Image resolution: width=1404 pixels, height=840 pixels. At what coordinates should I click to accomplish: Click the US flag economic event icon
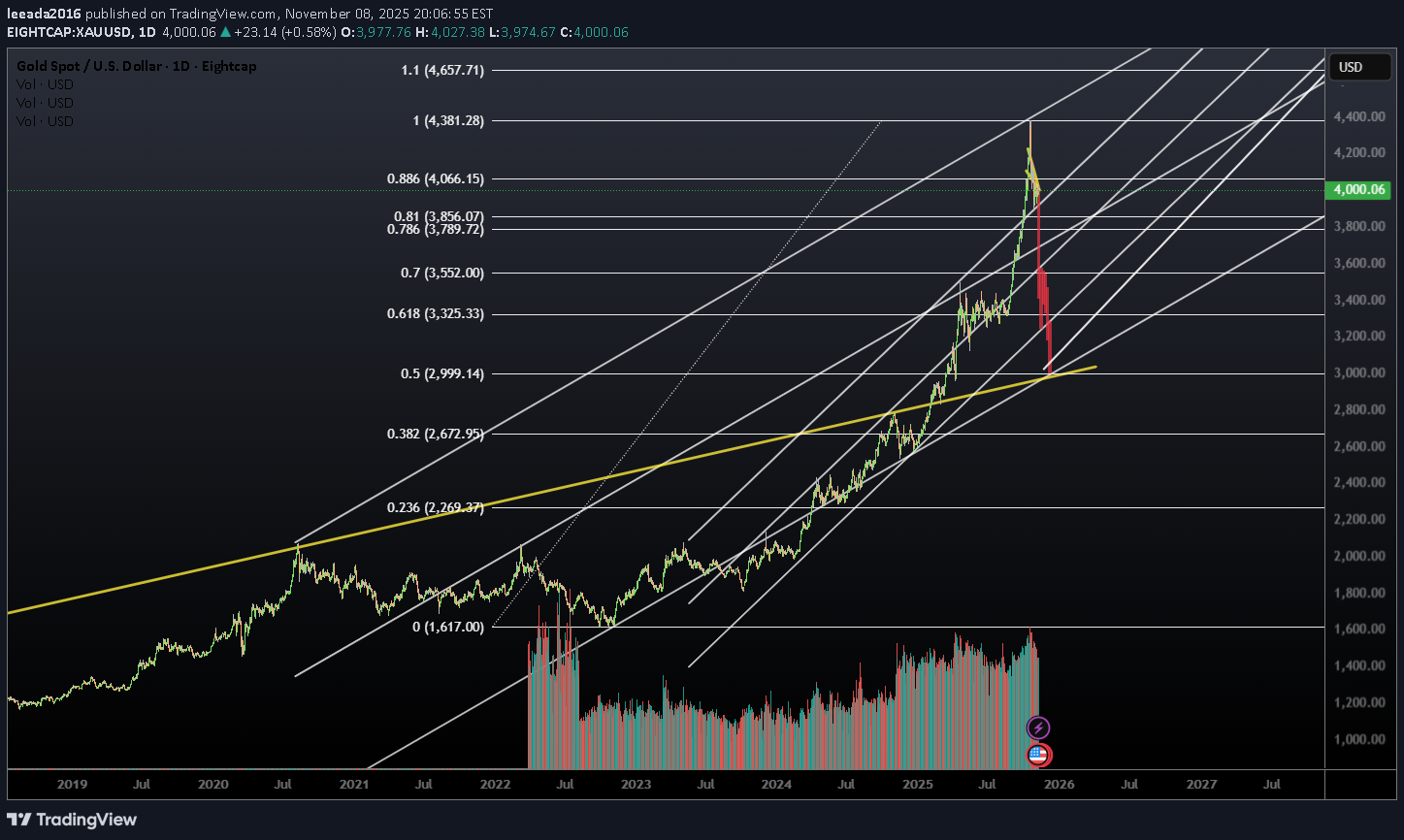[1038, 754]
